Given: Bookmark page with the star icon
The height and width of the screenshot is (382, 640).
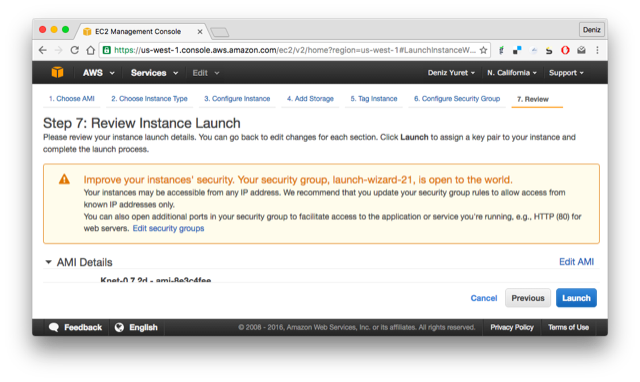Looking at the screenshot, I should pos(483,50).
